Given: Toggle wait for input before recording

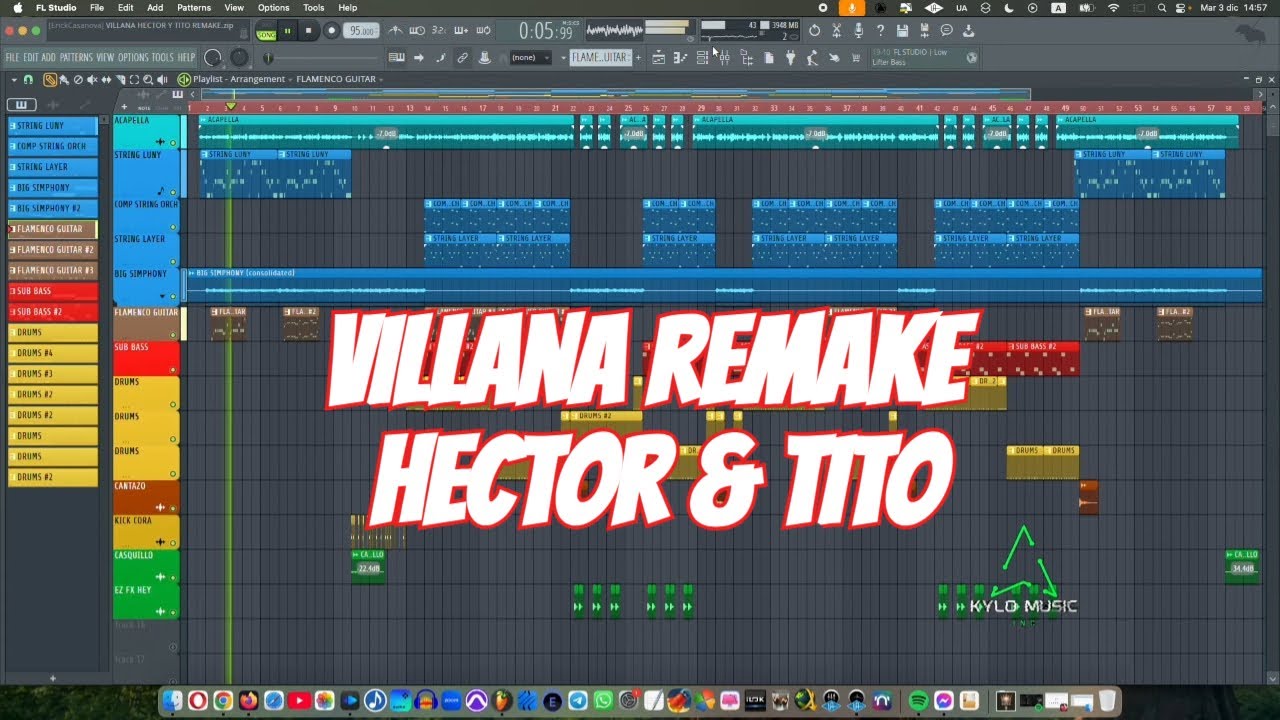Looking at the screenshot, I should (417, 30).
